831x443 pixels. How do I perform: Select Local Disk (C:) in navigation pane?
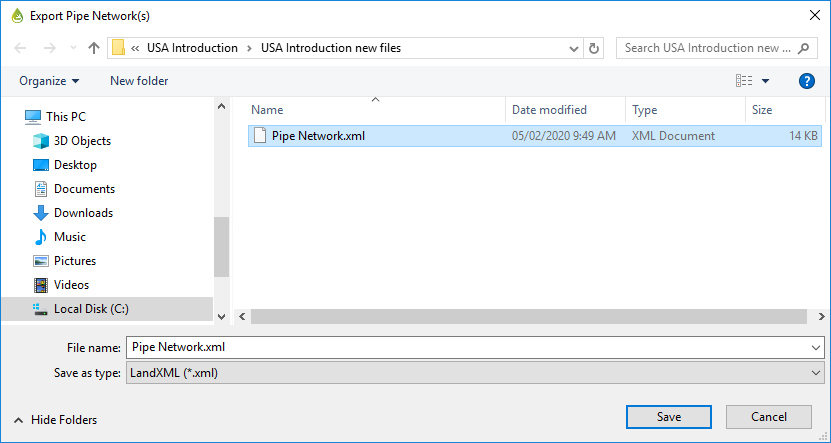91,309
